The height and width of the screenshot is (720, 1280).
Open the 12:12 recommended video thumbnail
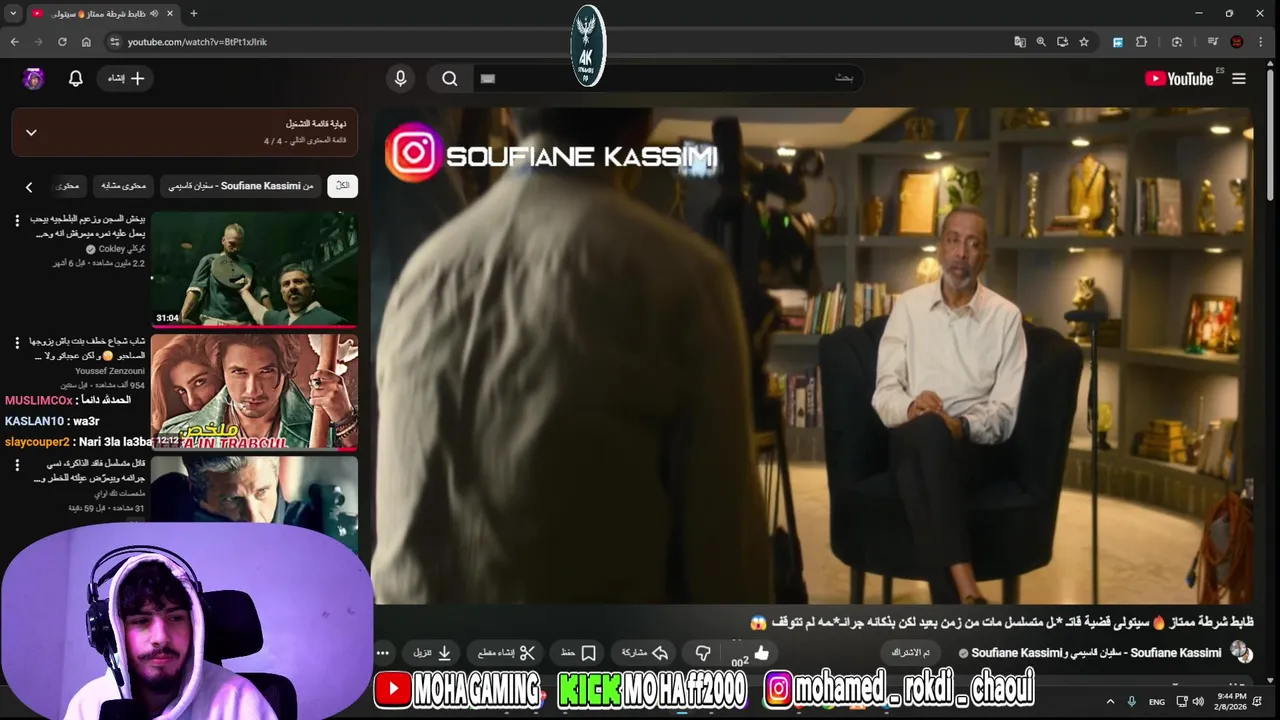pos(254,392)
